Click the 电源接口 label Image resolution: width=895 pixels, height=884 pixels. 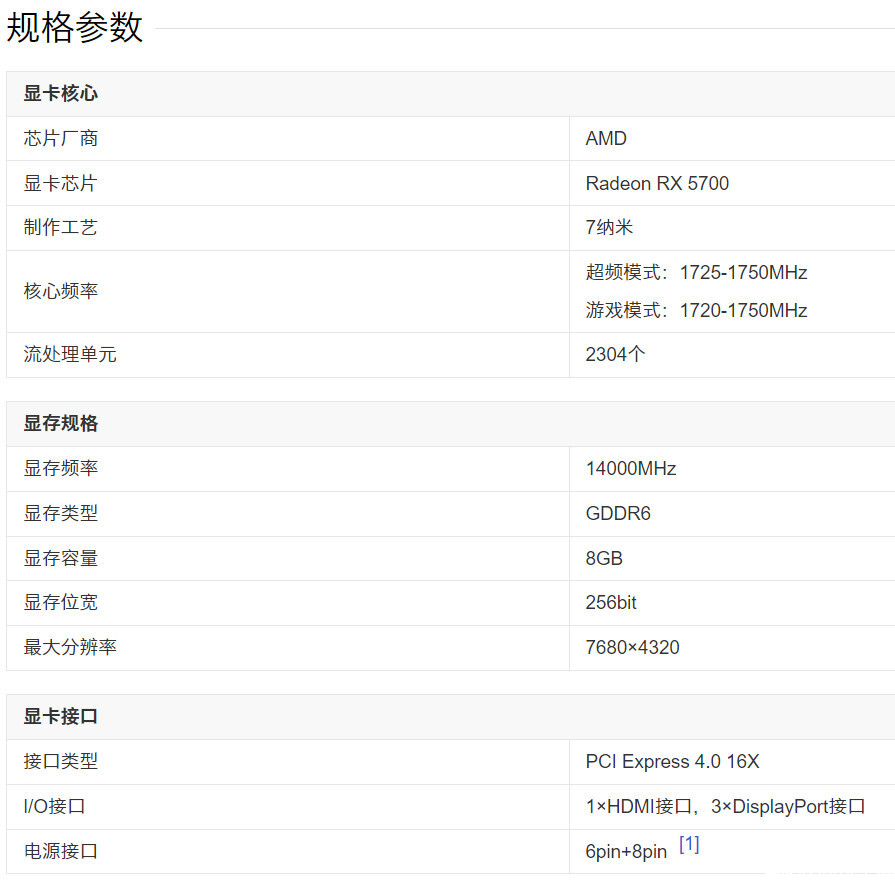[61, 851]
